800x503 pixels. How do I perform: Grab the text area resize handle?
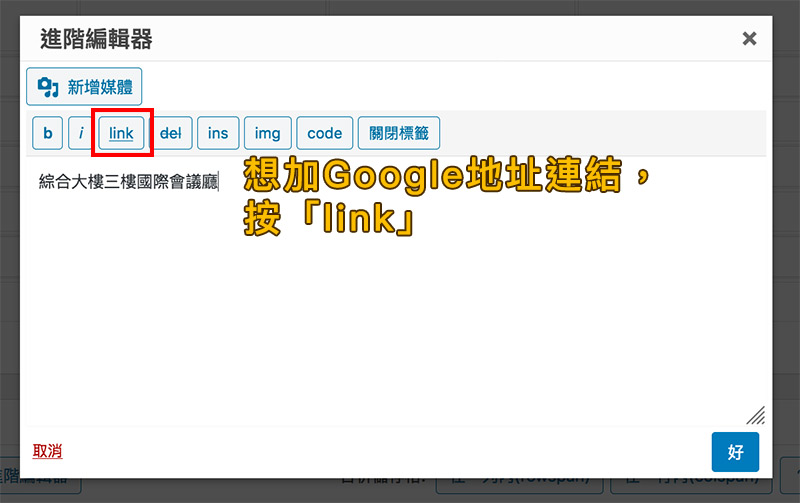(756, 415)
